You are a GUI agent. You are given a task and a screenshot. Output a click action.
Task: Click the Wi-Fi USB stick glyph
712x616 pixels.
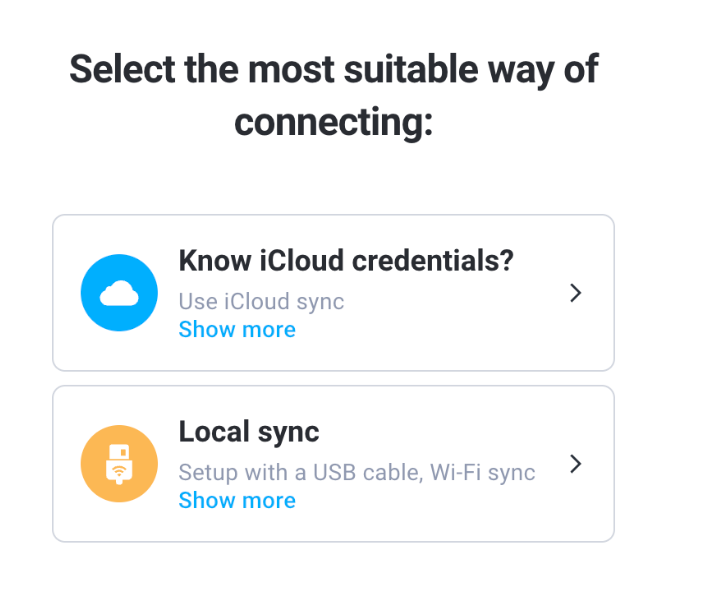pyautogui.click(x=119, y=465)
